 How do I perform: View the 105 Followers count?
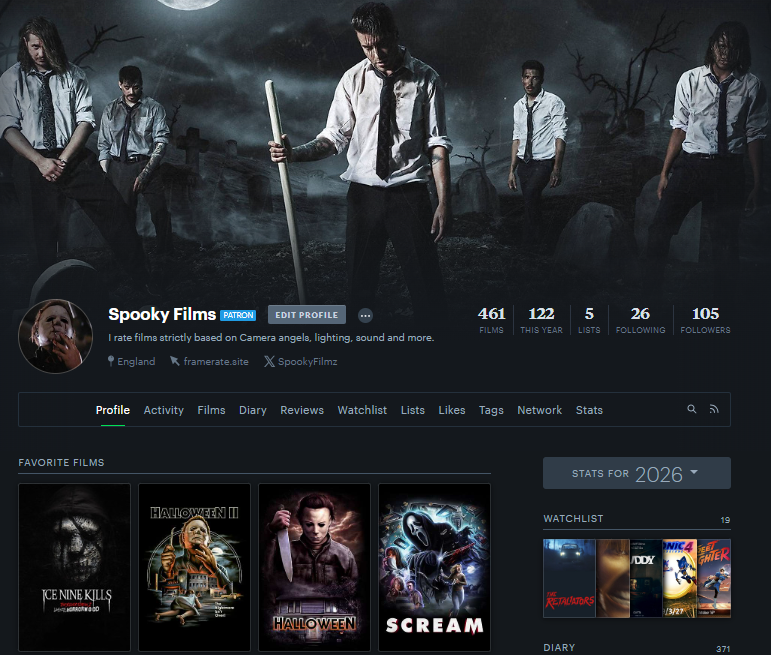tap(705, 320)
